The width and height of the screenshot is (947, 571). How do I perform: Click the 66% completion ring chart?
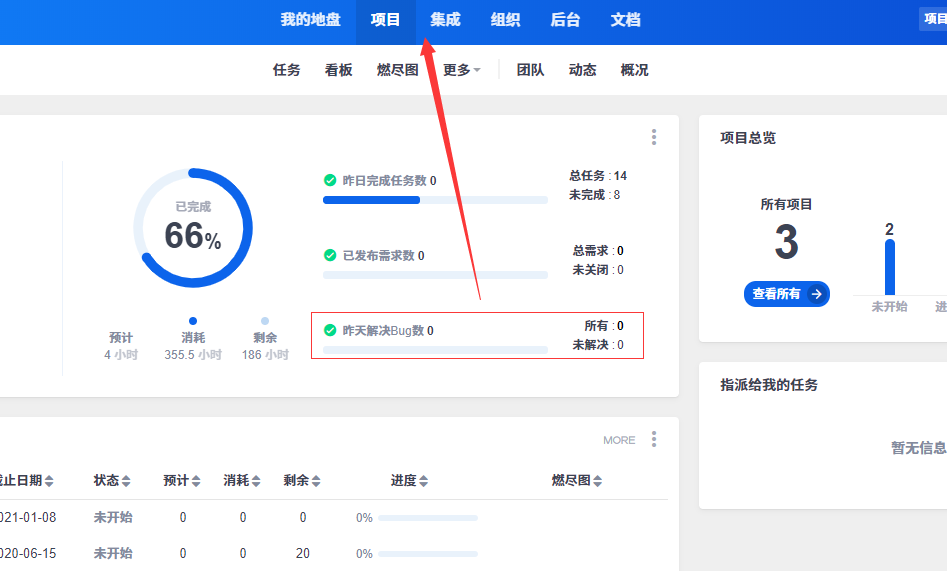pos(193,228)
